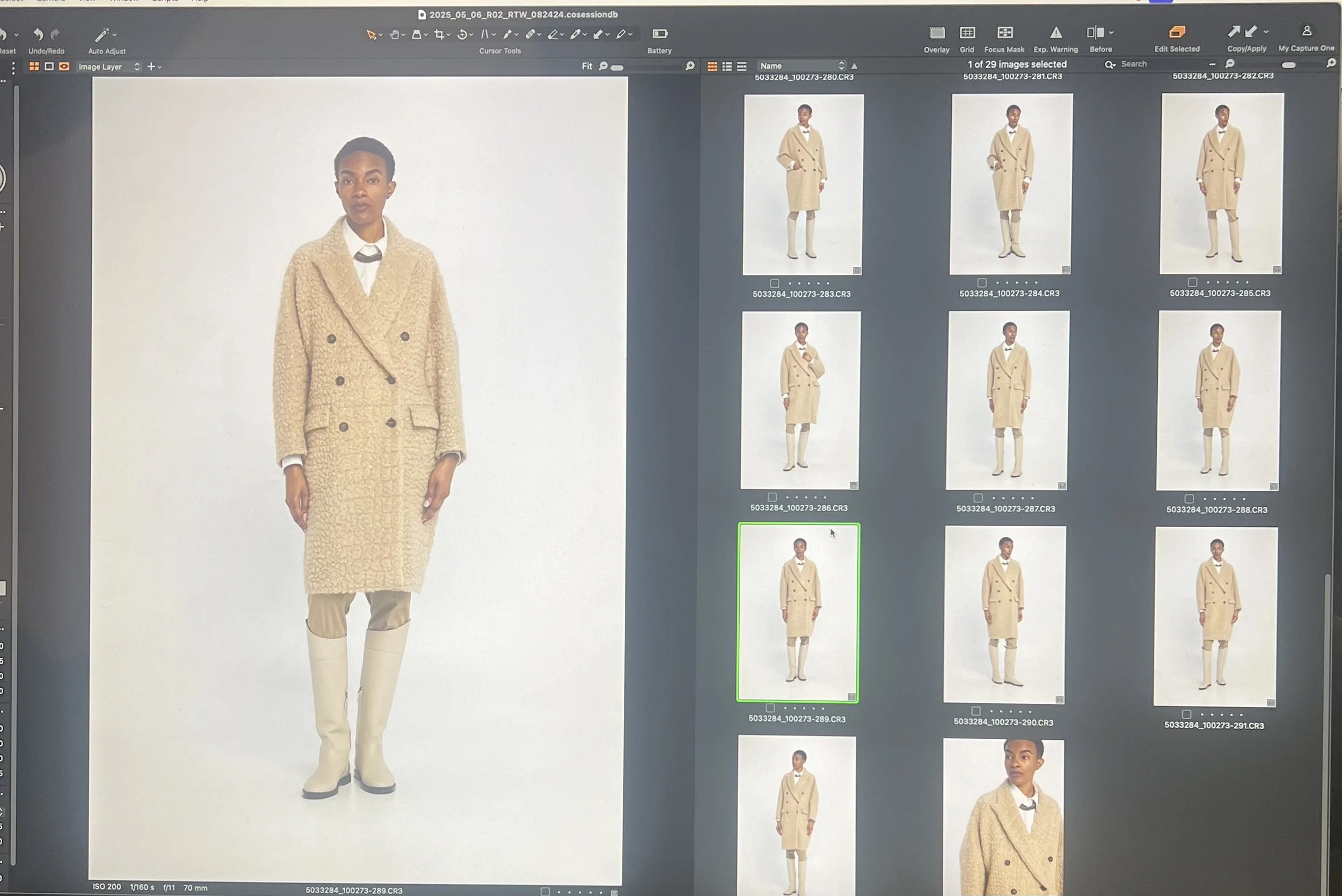The image size is (1342, 896).
Task: Switch viewer to single-image mode
Action: click(49, 67)
